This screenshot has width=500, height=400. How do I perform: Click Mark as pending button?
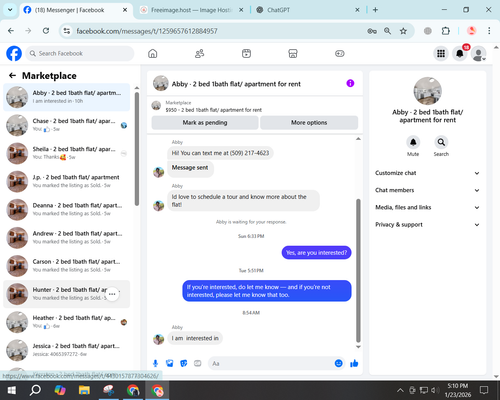[x=205, y=123]
